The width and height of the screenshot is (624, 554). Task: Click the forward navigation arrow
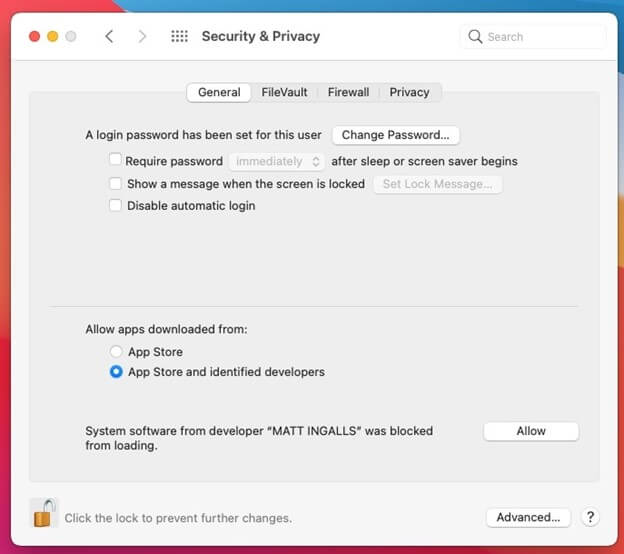pos(142,36)
